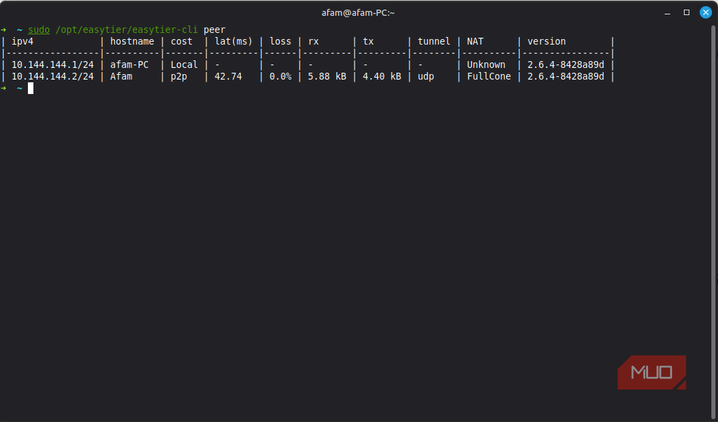
Task: Click the loss value 0.0%
Action: coord(280,76)
